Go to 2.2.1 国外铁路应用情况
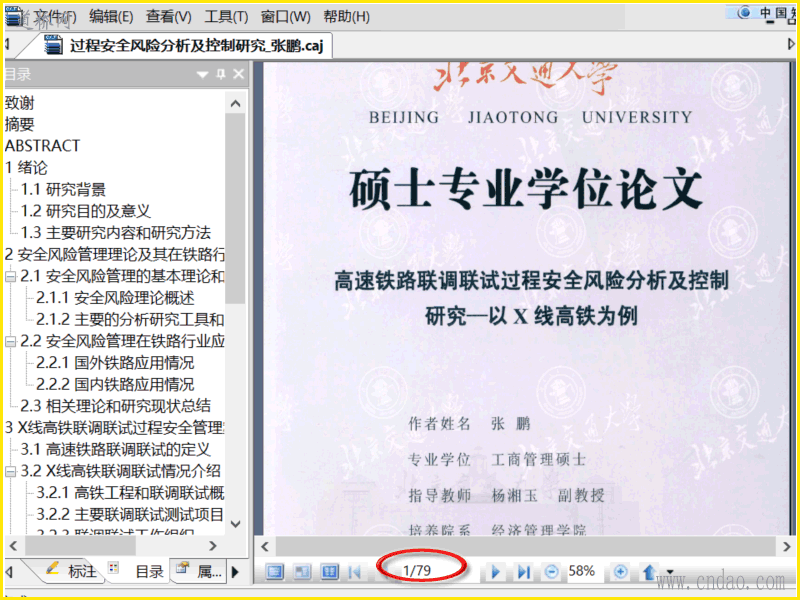Screen dimensions: 800x600 (115, 363)
